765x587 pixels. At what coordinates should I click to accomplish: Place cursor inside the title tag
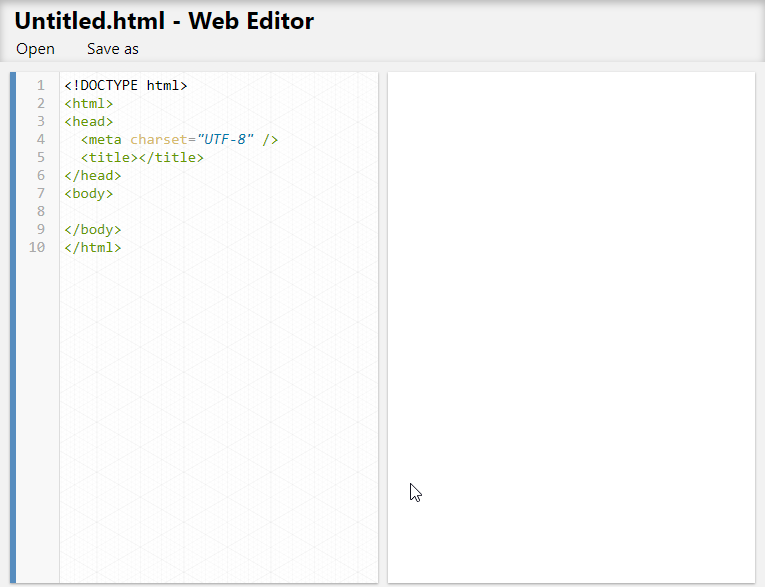[138, 158]
